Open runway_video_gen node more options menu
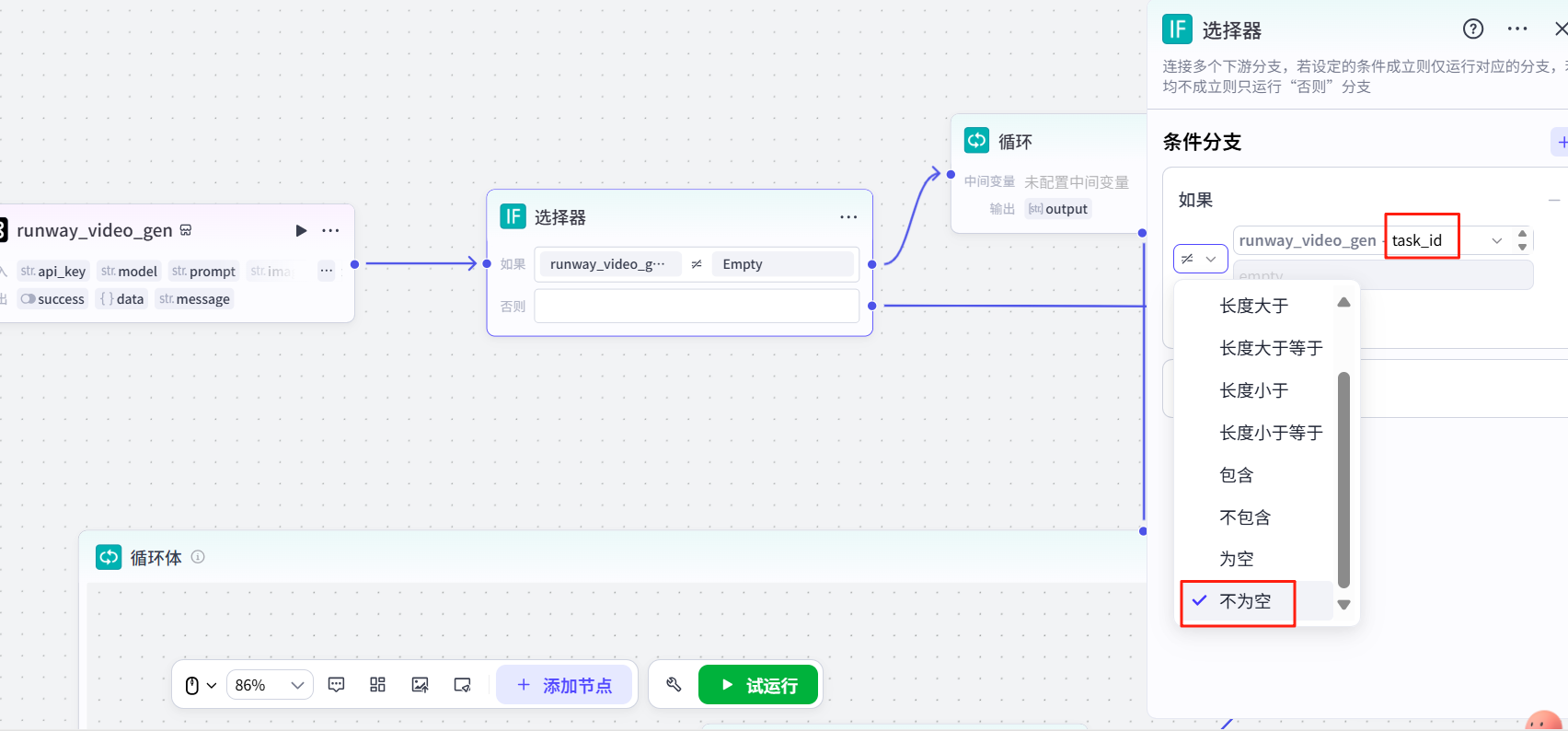 331,230
